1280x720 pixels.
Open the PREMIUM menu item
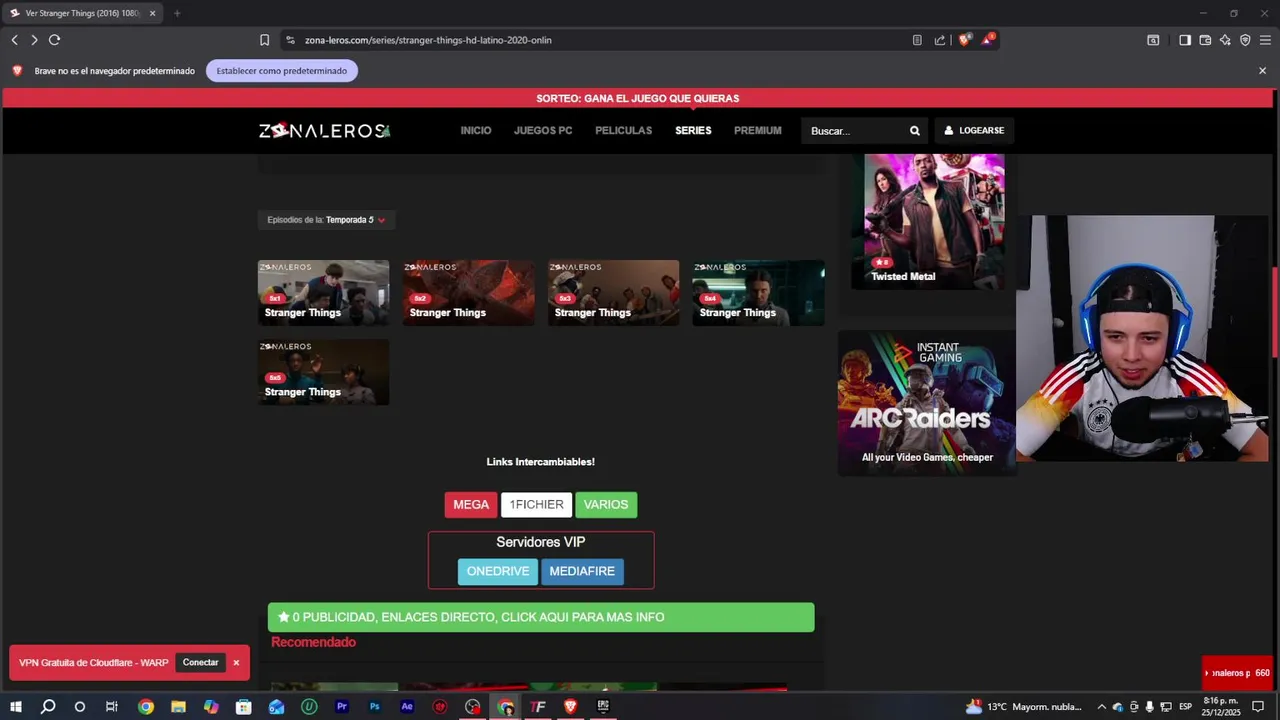758,131
